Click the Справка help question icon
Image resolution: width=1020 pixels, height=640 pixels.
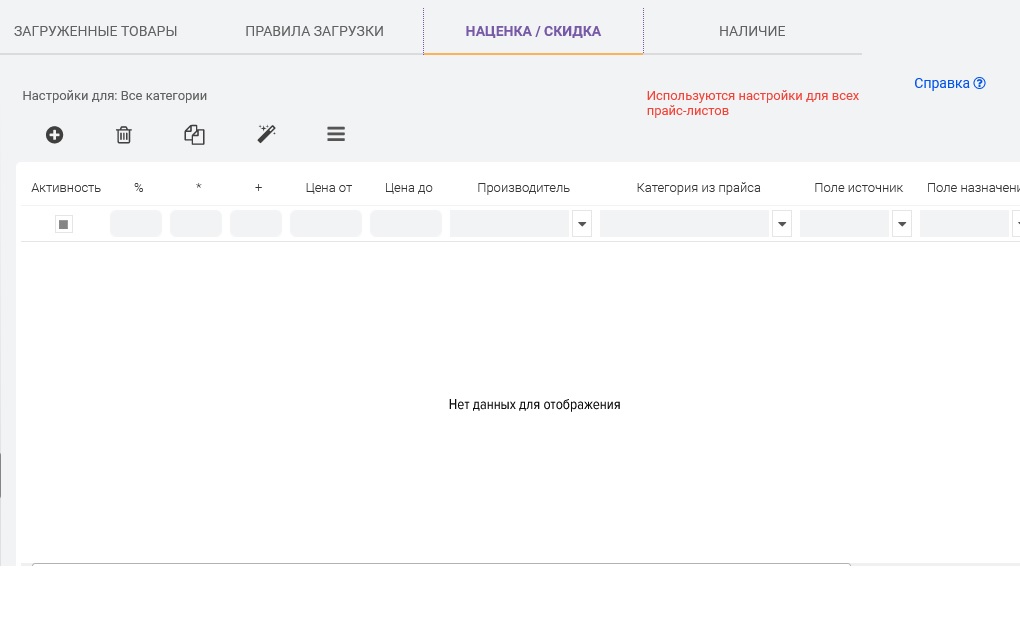(979, 83)
